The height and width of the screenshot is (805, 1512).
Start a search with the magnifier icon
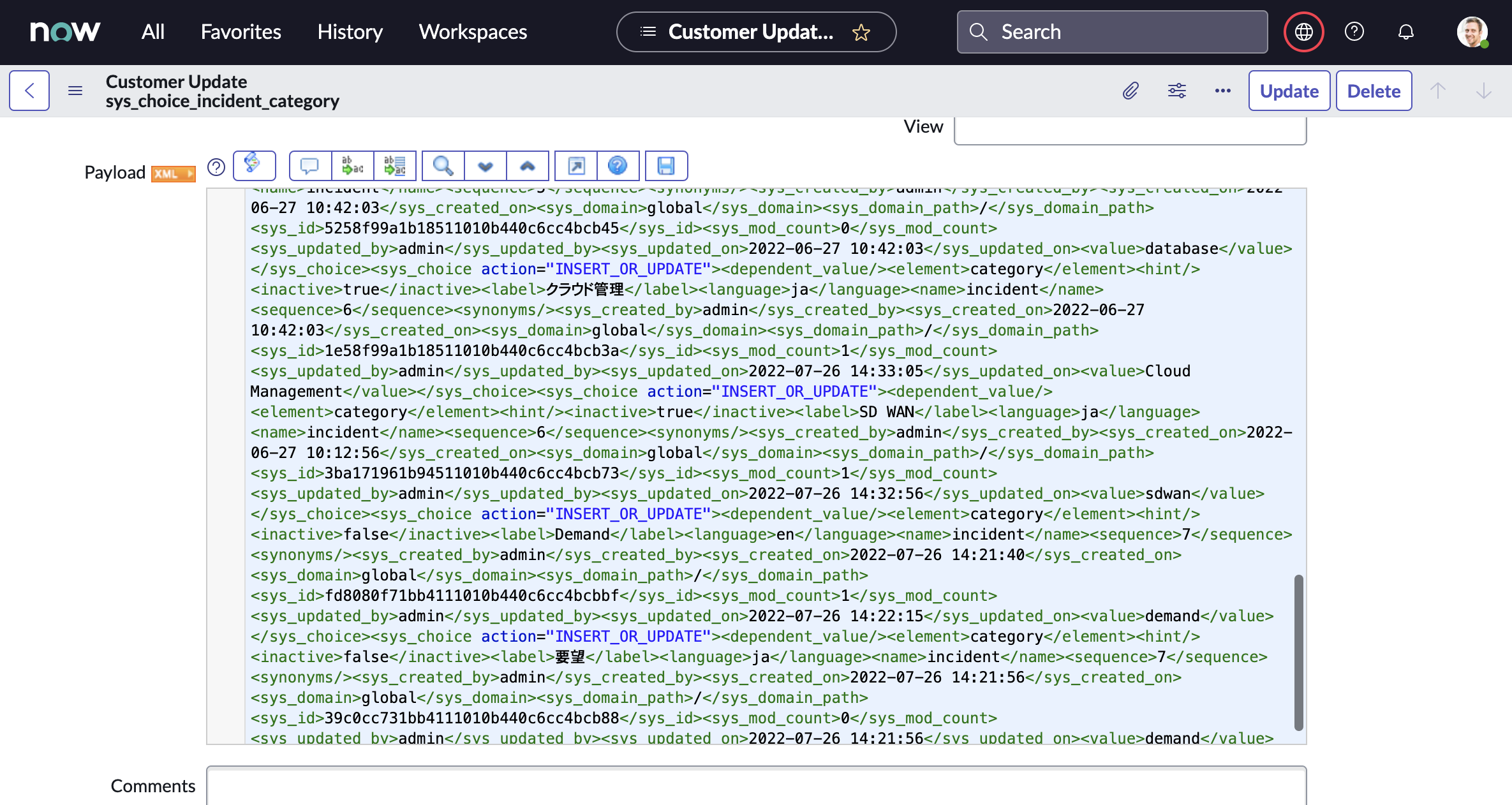point(443,166)
